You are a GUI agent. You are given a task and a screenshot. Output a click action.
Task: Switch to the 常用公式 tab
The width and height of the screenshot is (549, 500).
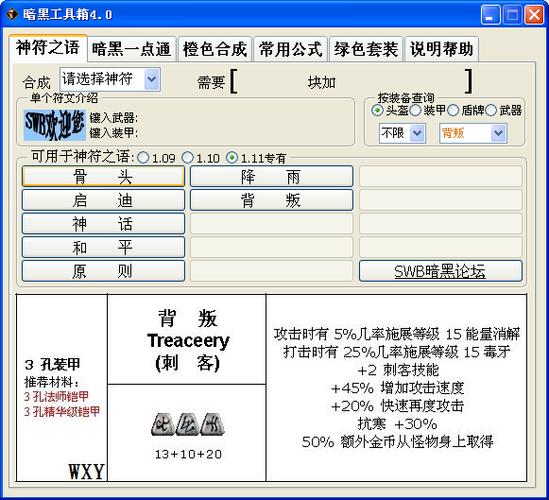point(291,49)
